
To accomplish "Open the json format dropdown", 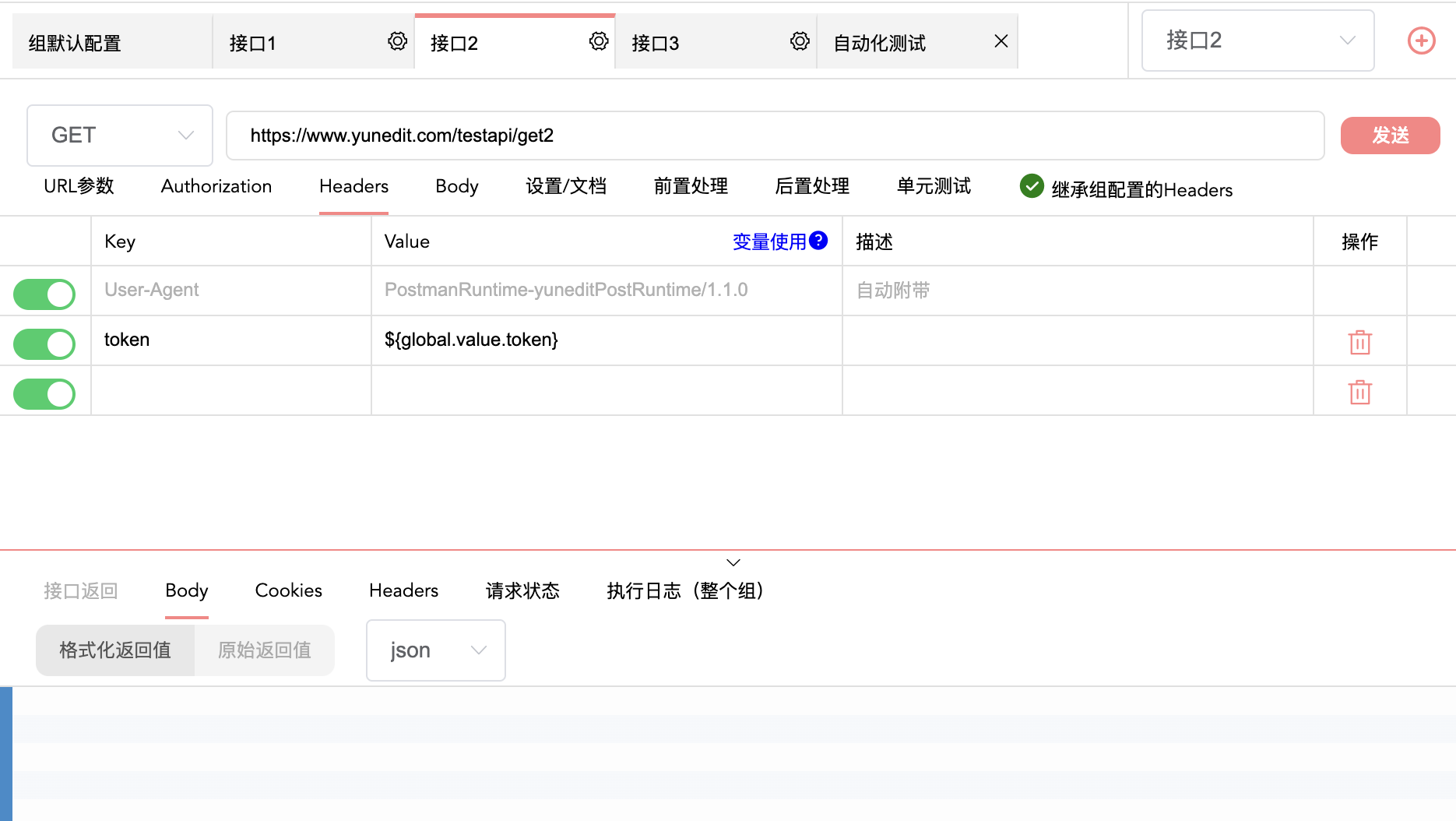I will point(436,650).
